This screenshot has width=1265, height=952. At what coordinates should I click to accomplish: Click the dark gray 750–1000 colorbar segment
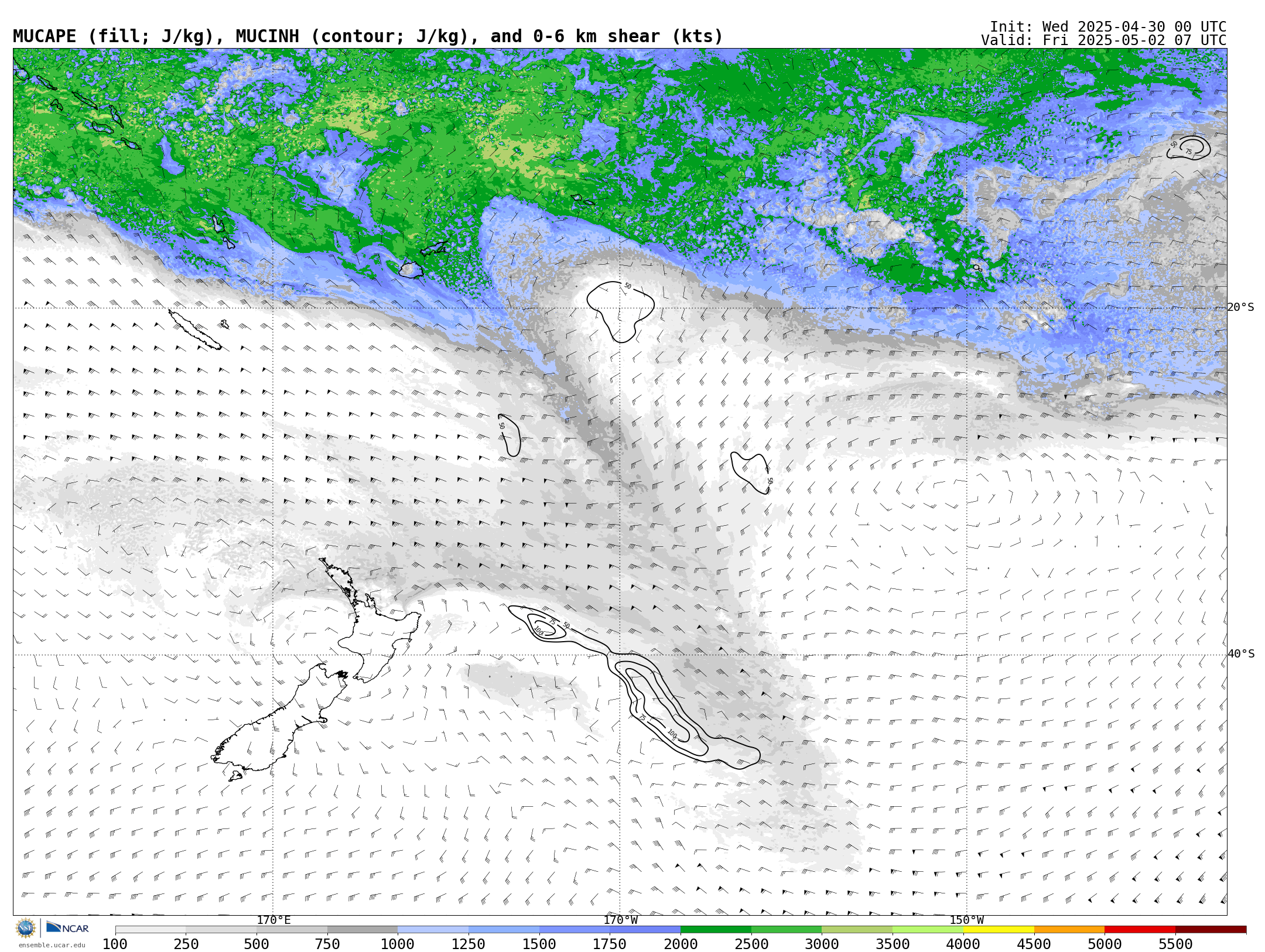tap(363, 930)
